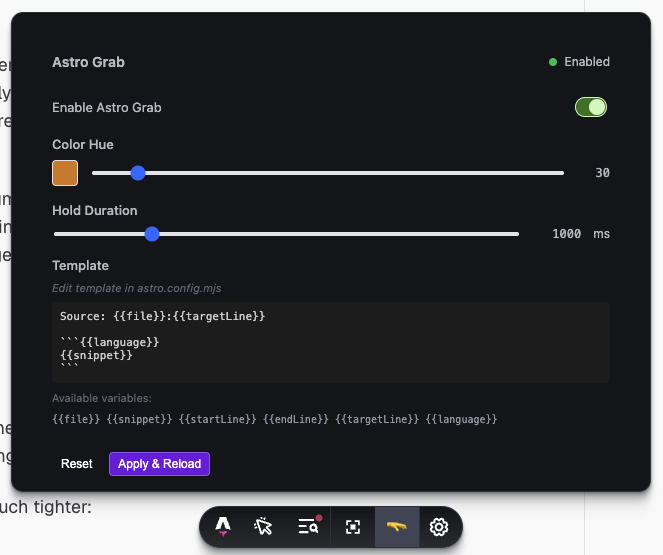
Task: Click Apply & Reload button
Action: 159,464
